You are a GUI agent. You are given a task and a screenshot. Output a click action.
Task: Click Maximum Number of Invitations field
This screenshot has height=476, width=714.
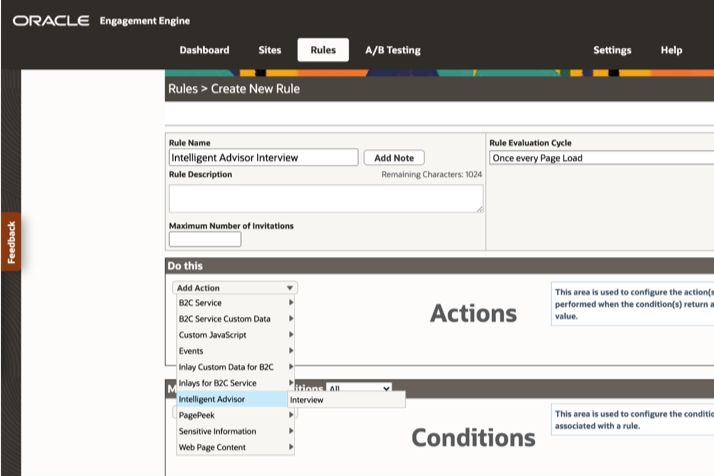point(205,240)
